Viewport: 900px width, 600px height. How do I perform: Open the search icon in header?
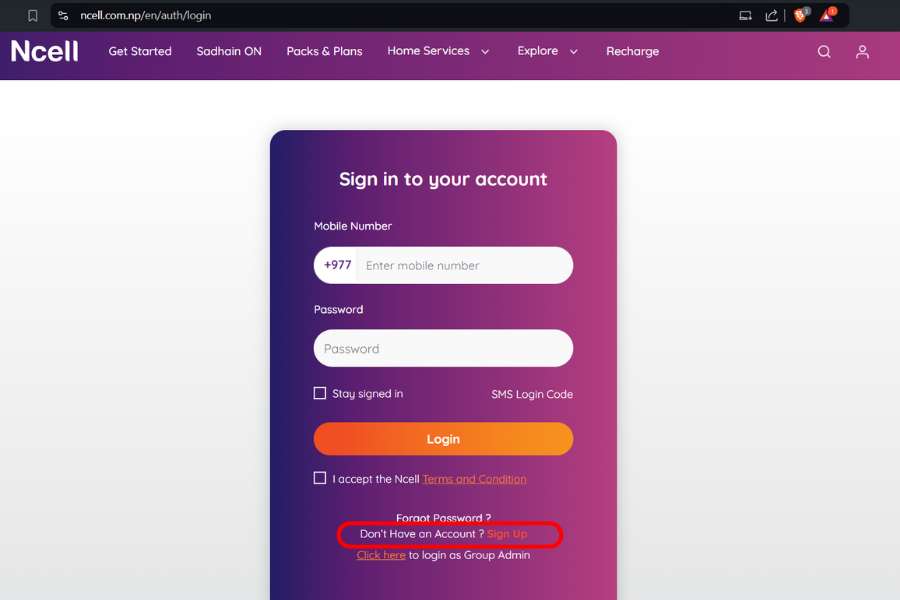click(x=824, y=52)
